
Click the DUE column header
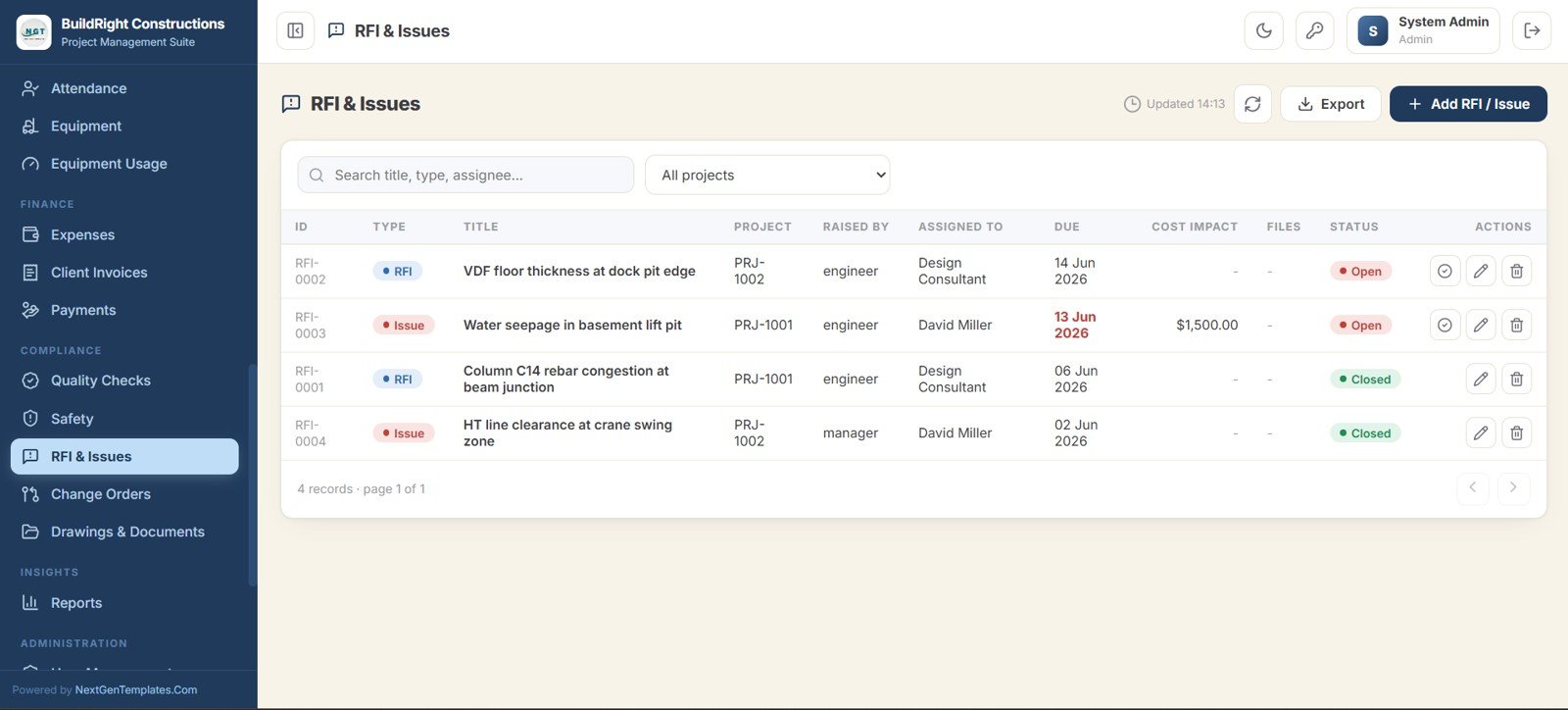pyautogui.click(x=1066, y=227)
